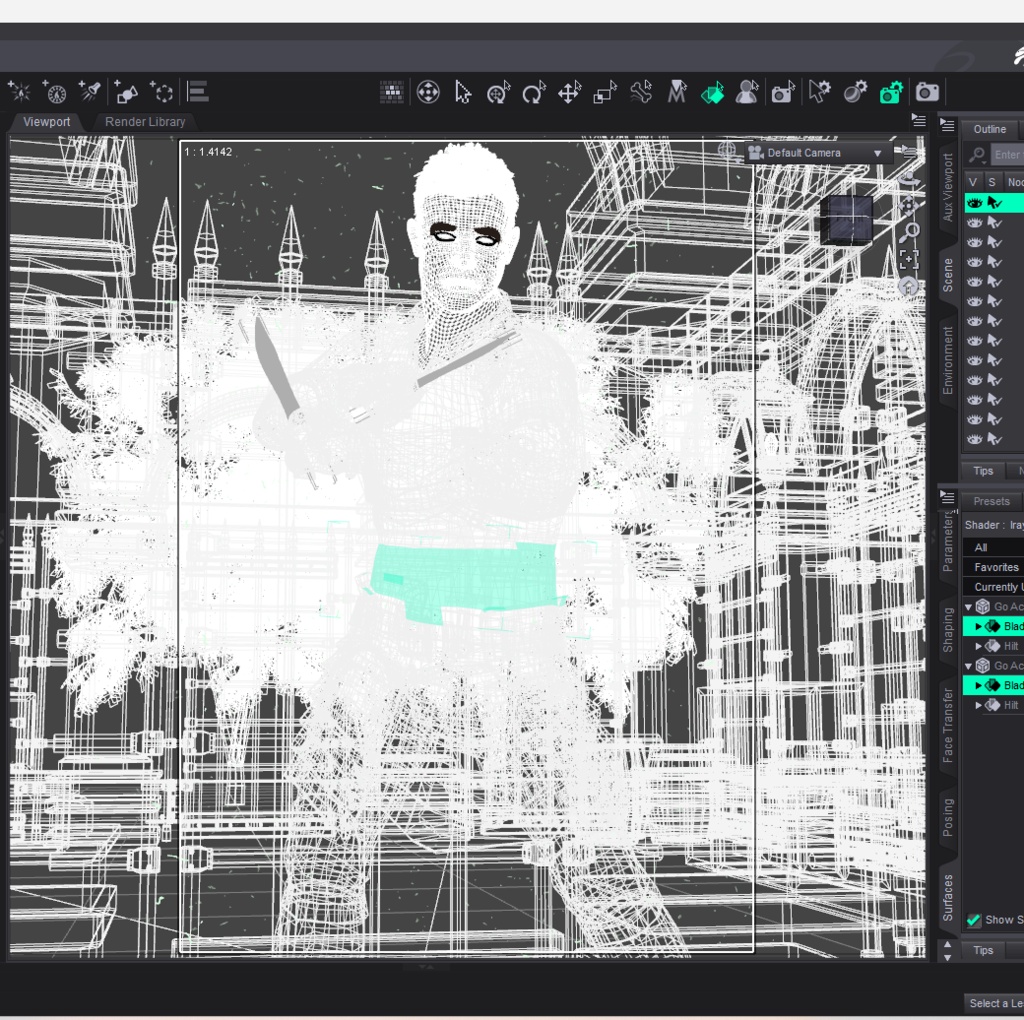Choose the Scale tool icon
Image resolution: width=1024 pixels, height=1020 pixels.
pyautogui.click(x=605, y=93)
